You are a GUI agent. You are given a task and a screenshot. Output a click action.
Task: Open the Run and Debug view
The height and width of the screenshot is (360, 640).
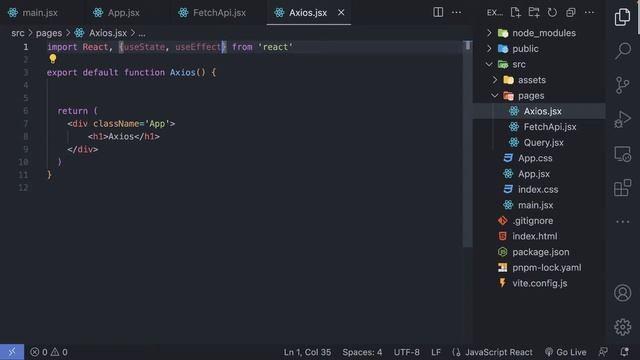(622, 120)
